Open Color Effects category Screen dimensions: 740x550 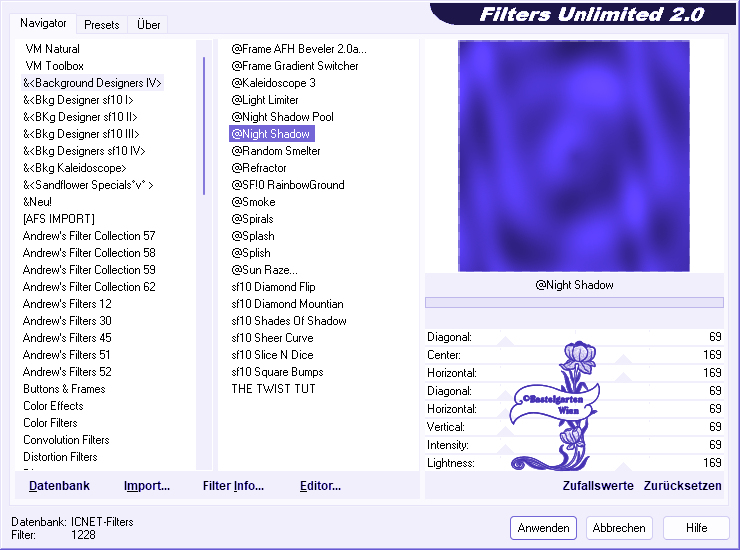[x=53, y=406]
